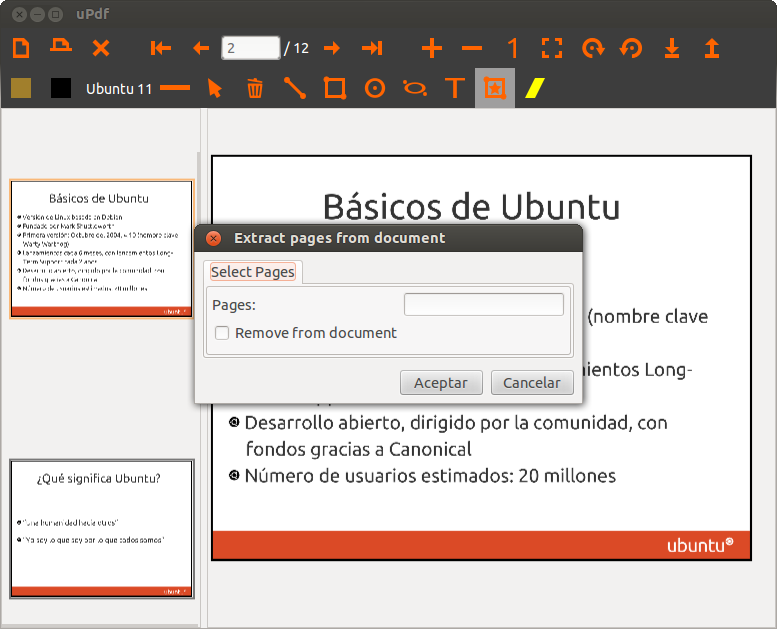Select the stamp image tool

[x=495, y=88]
